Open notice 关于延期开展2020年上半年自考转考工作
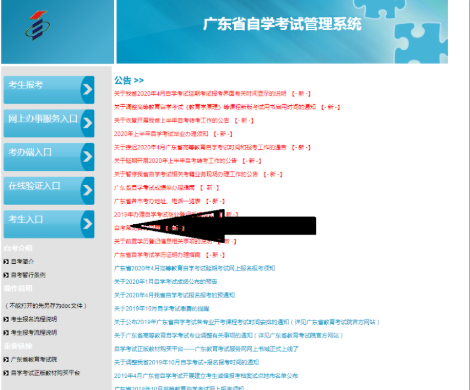The height and width of the screenshot is (390, 470). pos(175,161)
